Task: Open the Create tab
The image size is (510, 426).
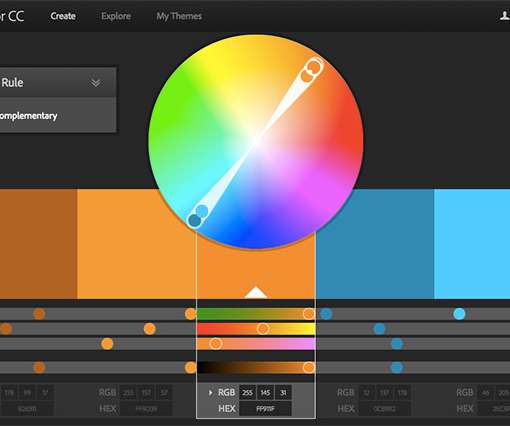Action: [63, 16]
